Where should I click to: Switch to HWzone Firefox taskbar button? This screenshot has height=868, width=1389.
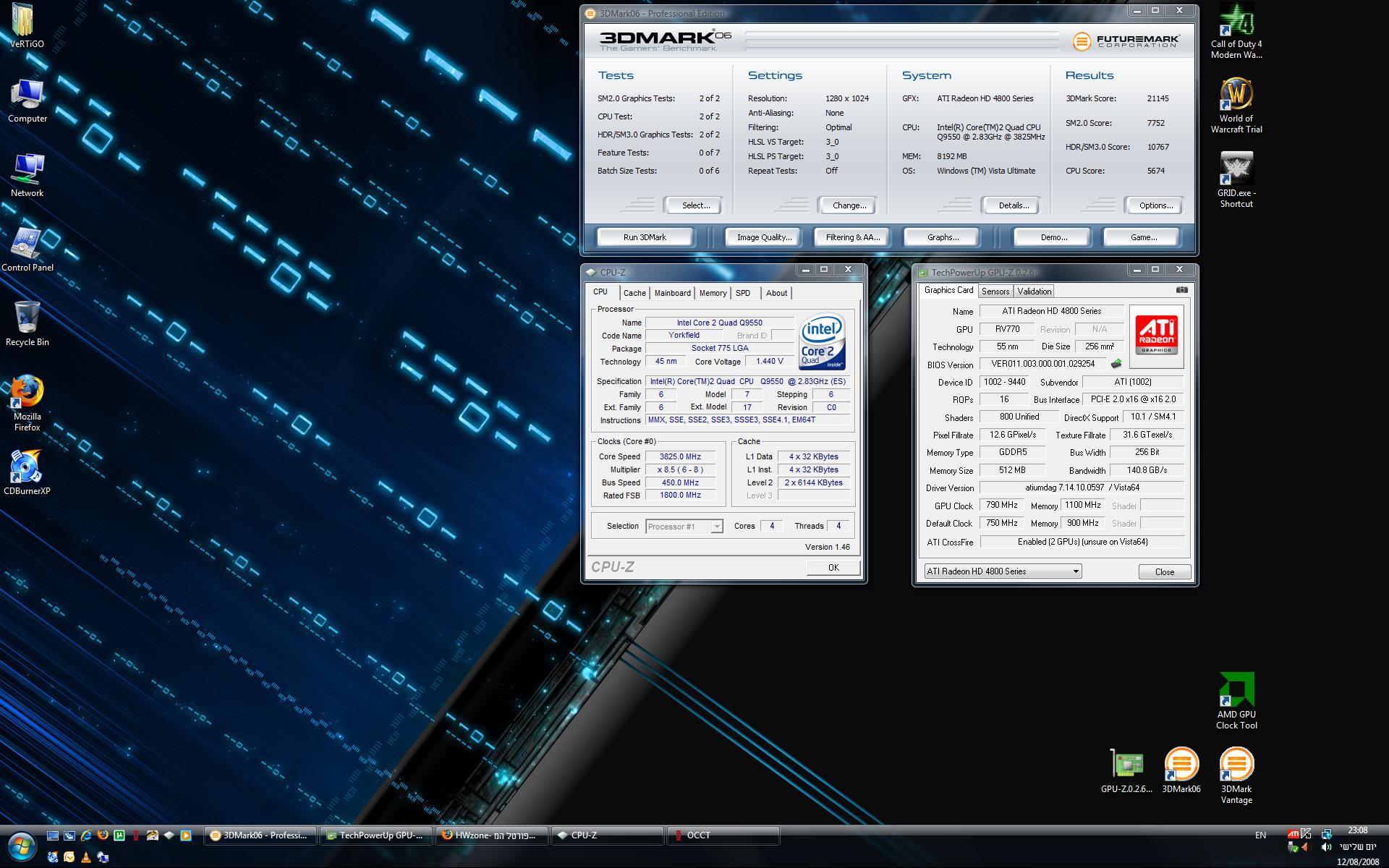(492, 835)
